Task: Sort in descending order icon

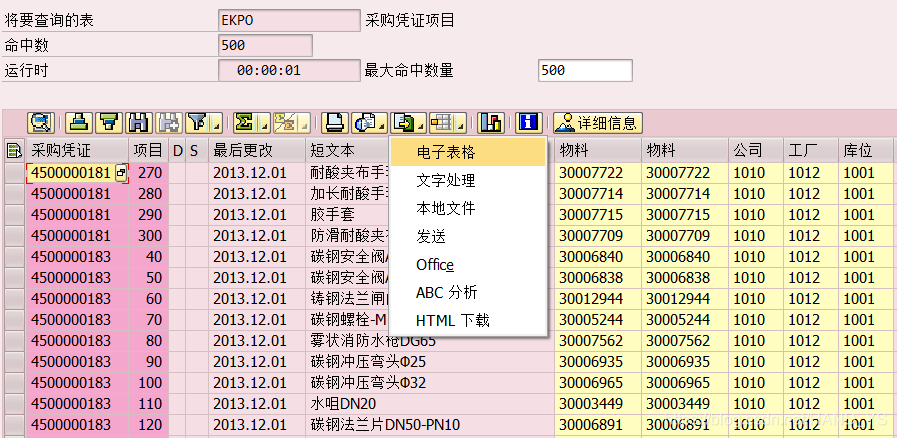Action: tap(109, 122)
